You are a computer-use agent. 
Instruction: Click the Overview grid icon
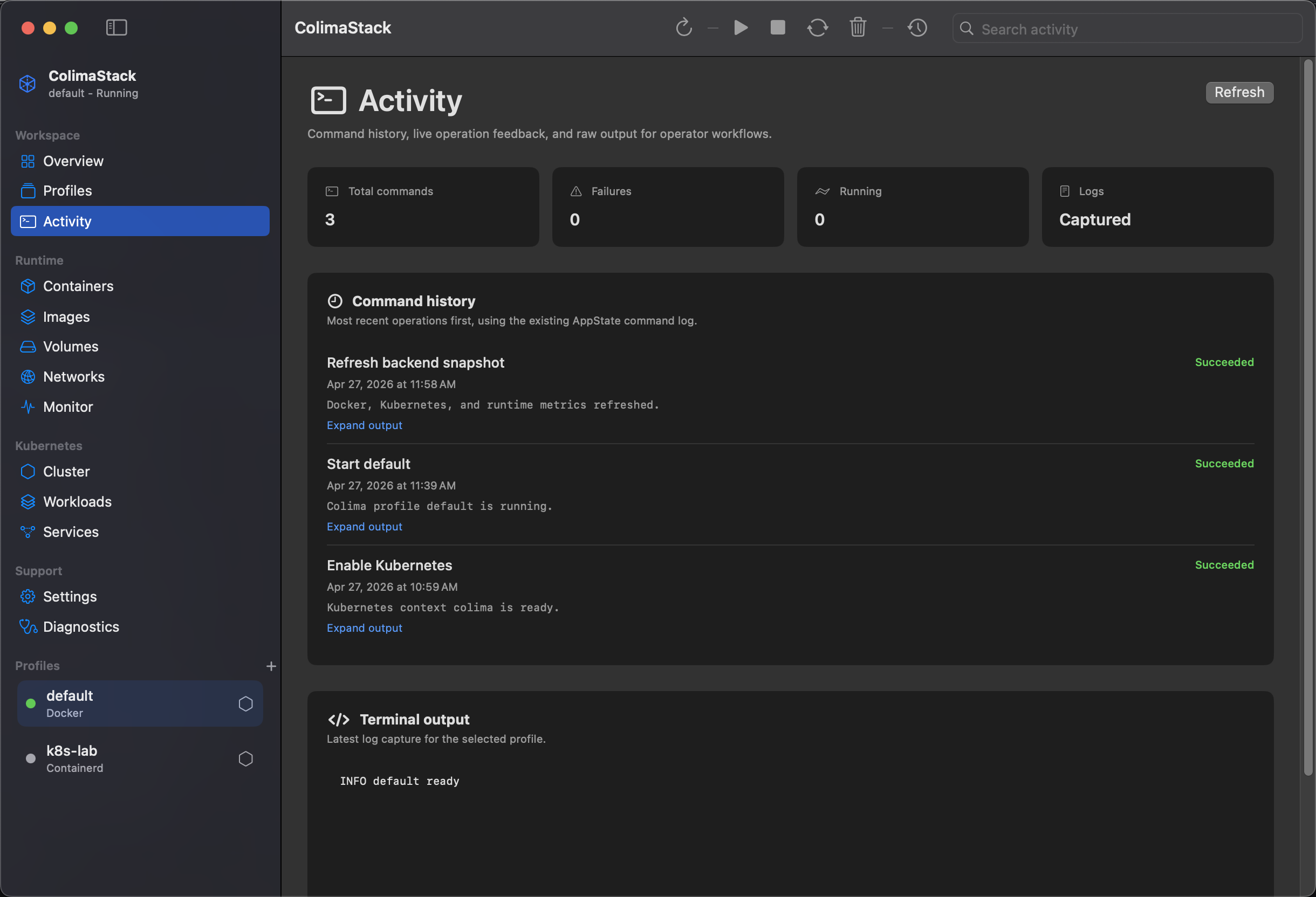[x=28, y=161]
